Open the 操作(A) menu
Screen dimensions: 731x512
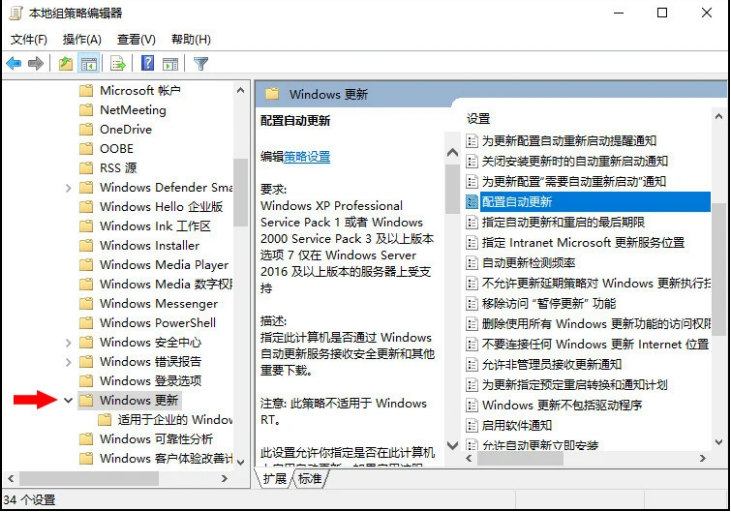(x=82, y=39)
